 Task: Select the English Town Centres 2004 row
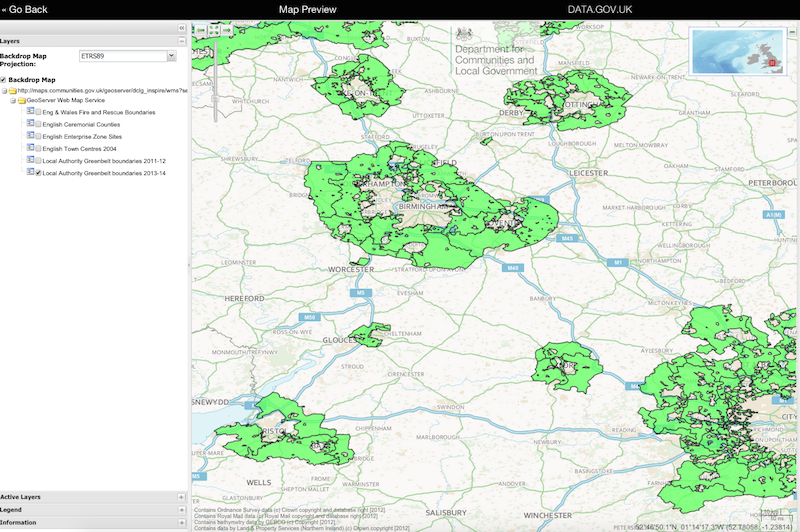click(x=80, y=149)
